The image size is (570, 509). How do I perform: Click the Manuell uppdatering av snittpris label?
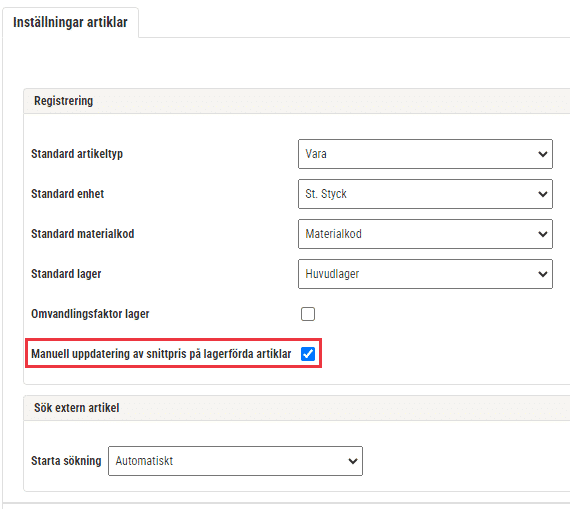click(161, 354)
